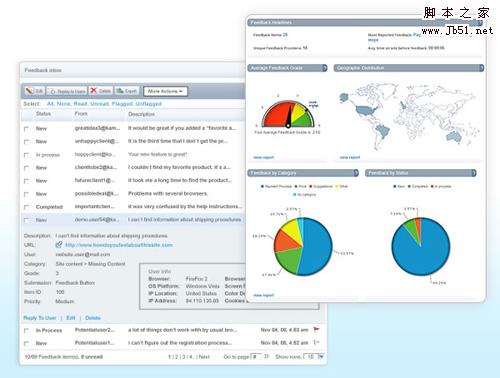Check the box for futureclient1 feedback row

[26, 181]
